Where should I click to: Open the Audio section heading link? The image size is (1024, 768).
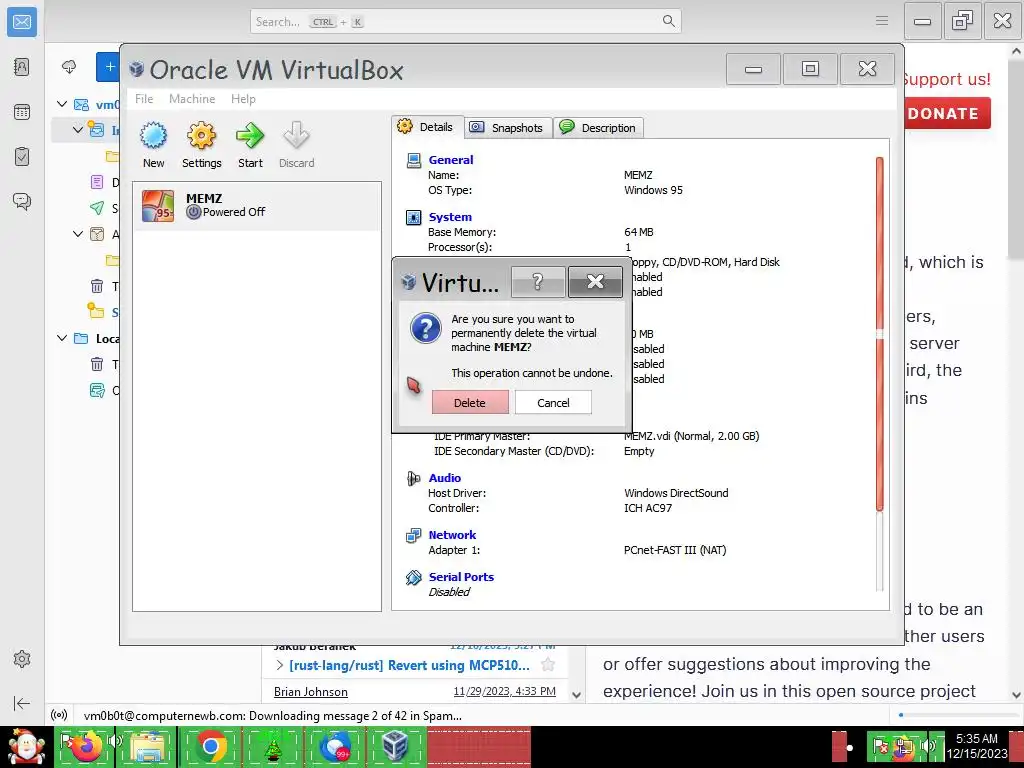pos(445,477)
